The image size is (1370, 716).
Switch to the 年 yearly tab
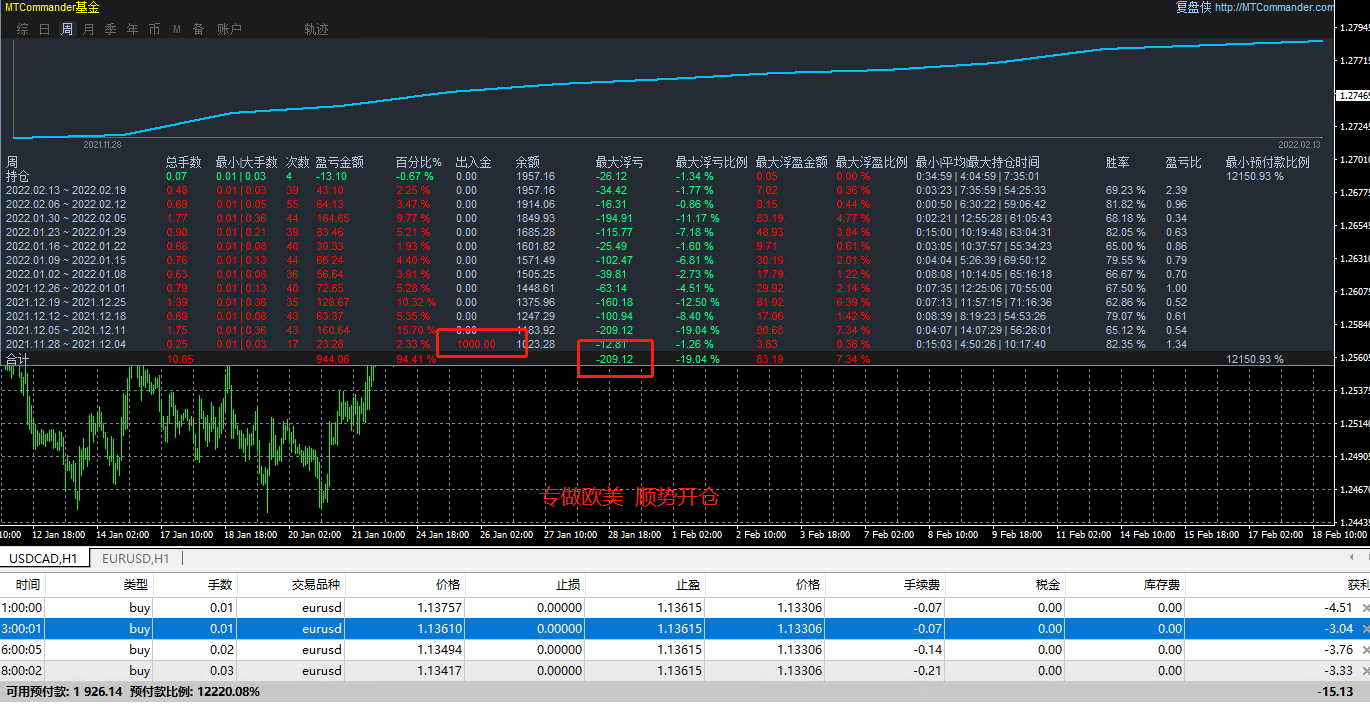tap(132, 29)
